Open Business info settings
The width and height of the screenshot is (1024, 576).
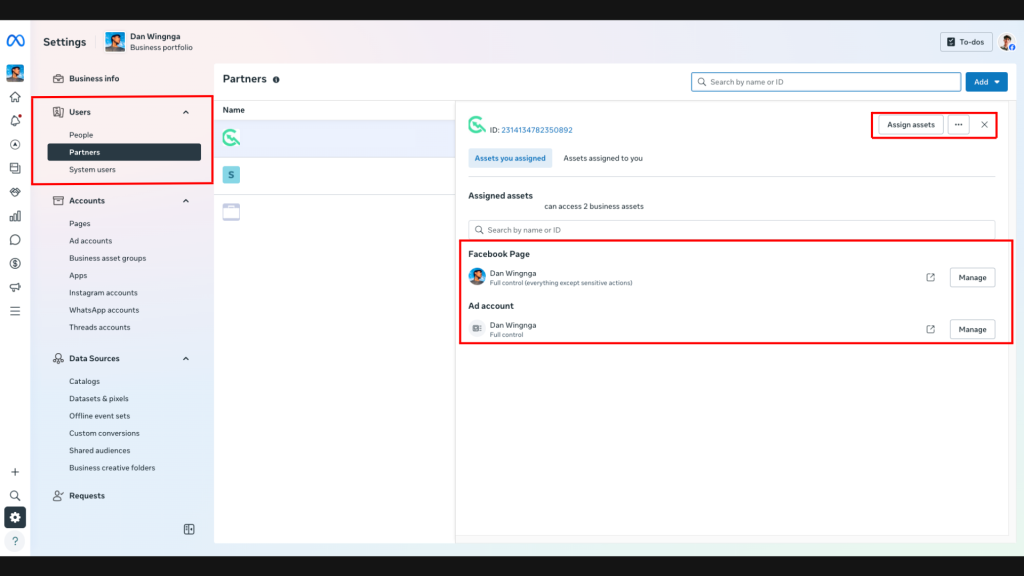click(94, 78)
